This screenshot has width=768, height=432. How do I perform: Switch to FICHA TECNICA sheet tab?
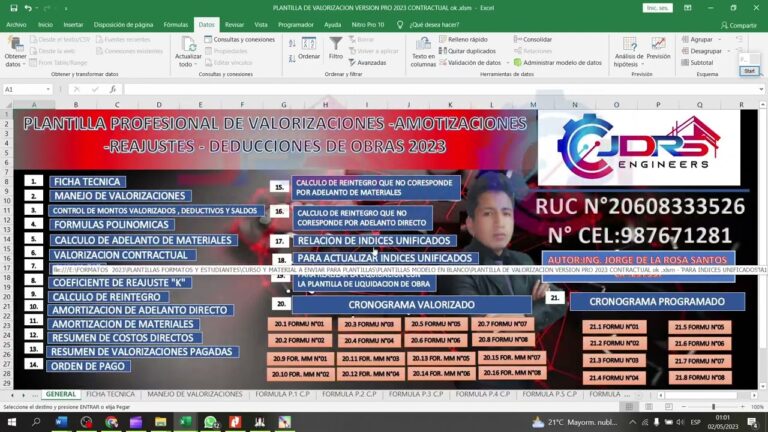click(x=110, y=394)
